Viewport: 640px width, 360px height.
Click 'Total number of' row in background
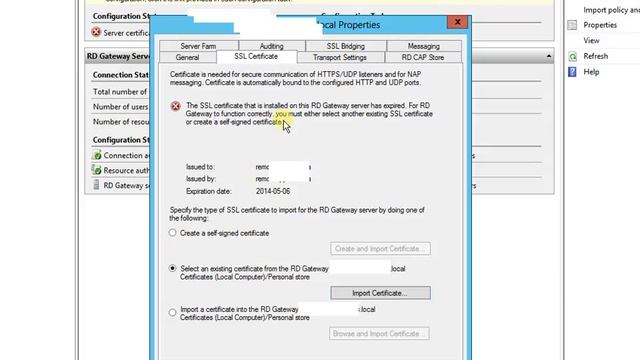[120, 92]
